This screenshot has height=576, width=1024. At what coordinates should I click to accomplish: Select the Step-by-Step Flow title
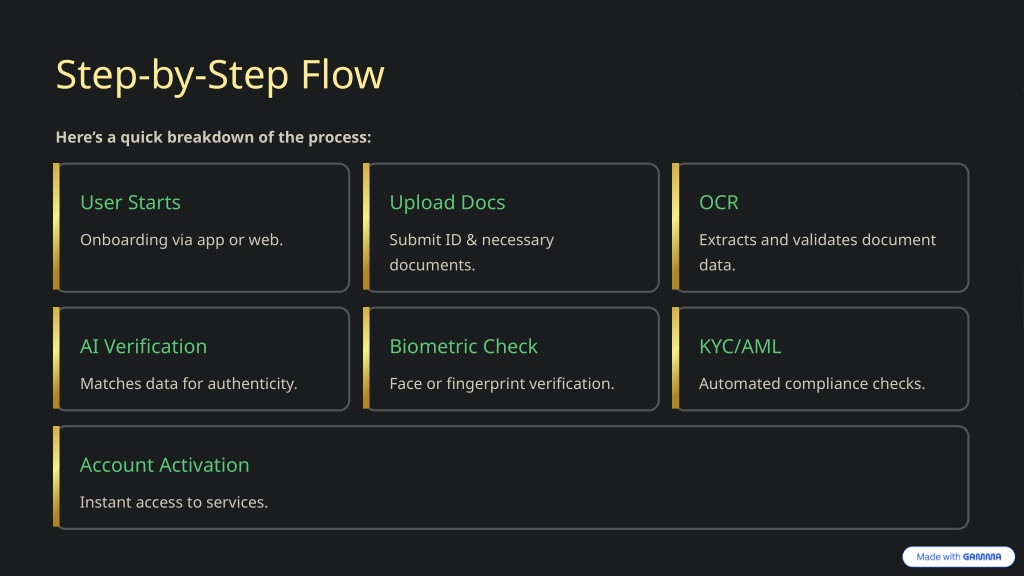coord(220,74)
